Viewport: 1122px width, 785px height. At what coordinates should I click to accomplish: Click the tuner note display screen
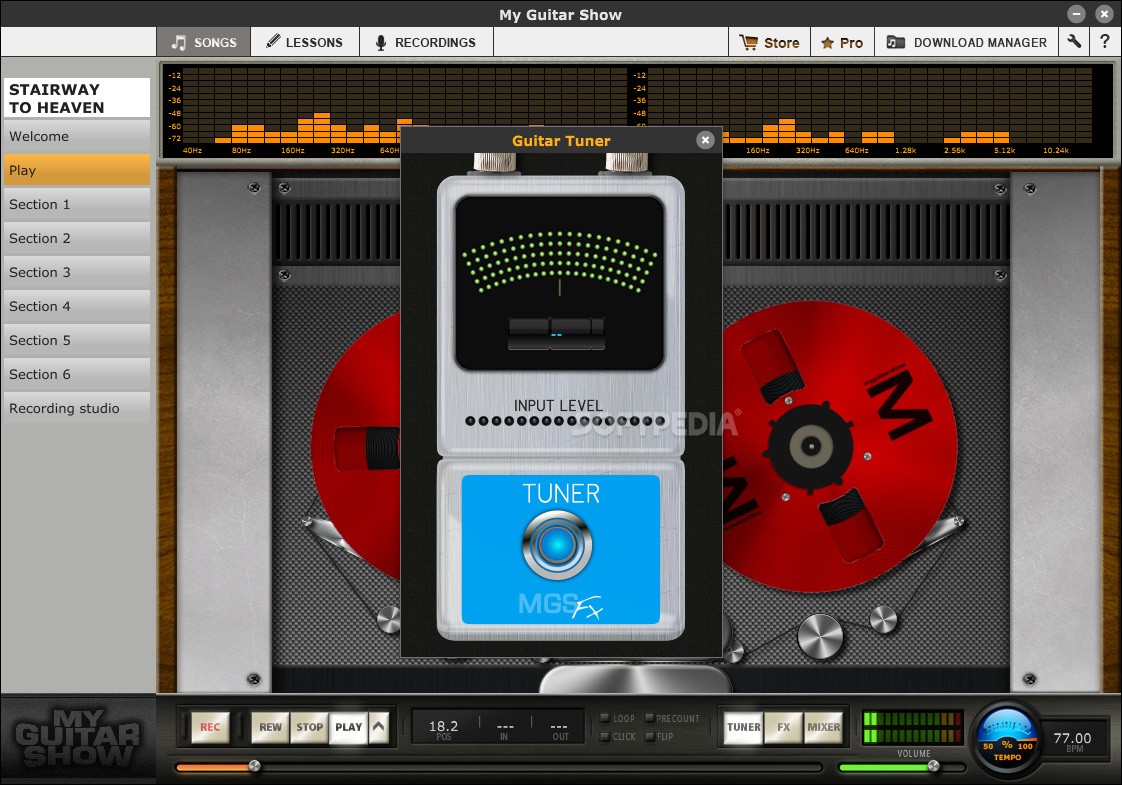click(557, 335)
